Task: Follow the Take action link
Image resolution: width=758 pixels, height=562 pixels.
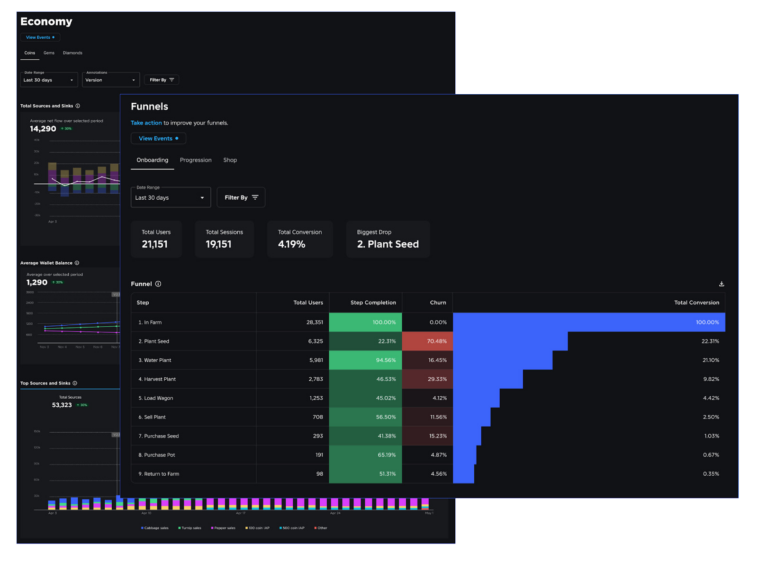Action: click(x=146, y=123)
